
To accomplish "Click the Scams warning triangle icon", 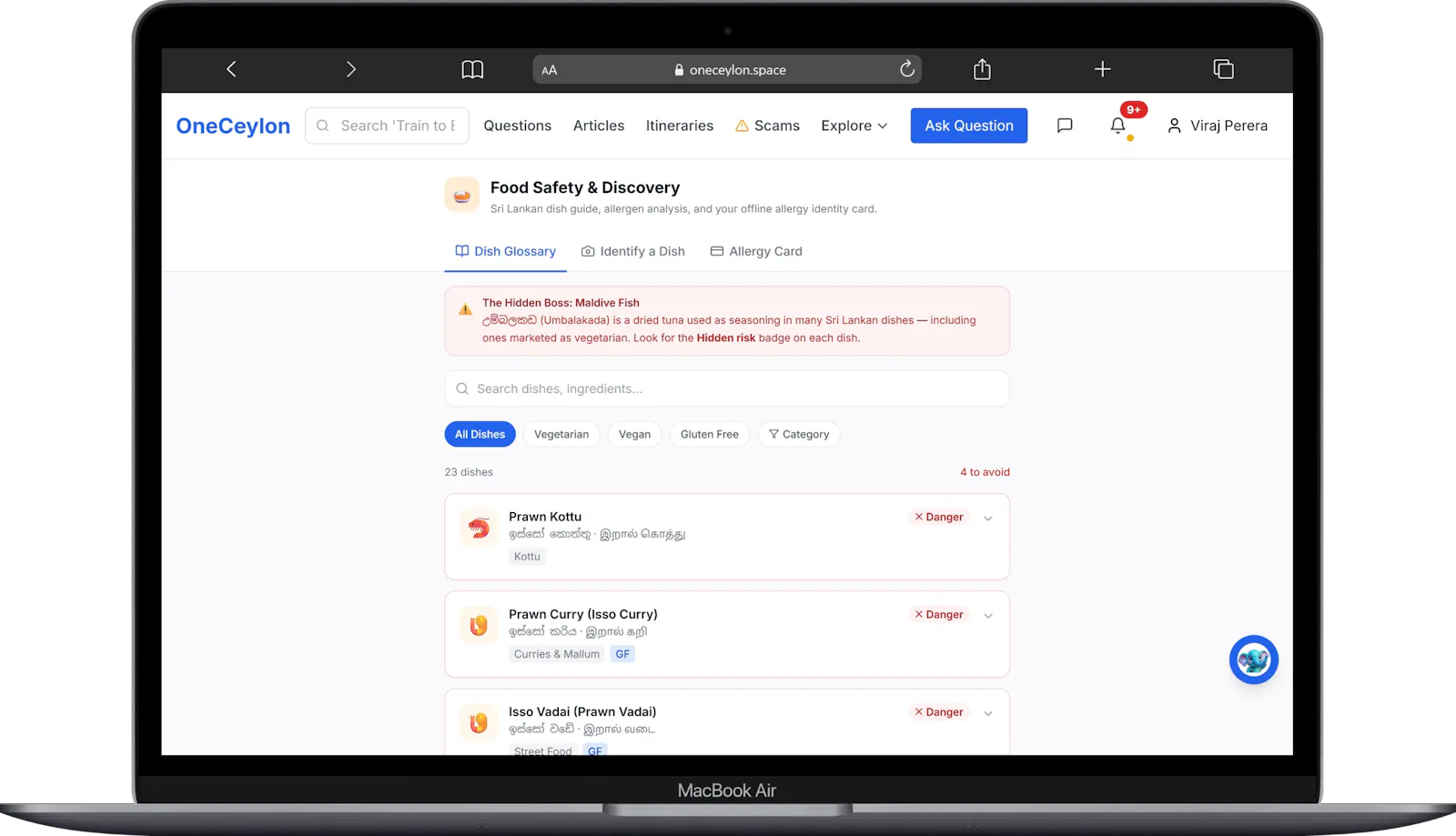I will pyautogui.click(x=742, y=126).
